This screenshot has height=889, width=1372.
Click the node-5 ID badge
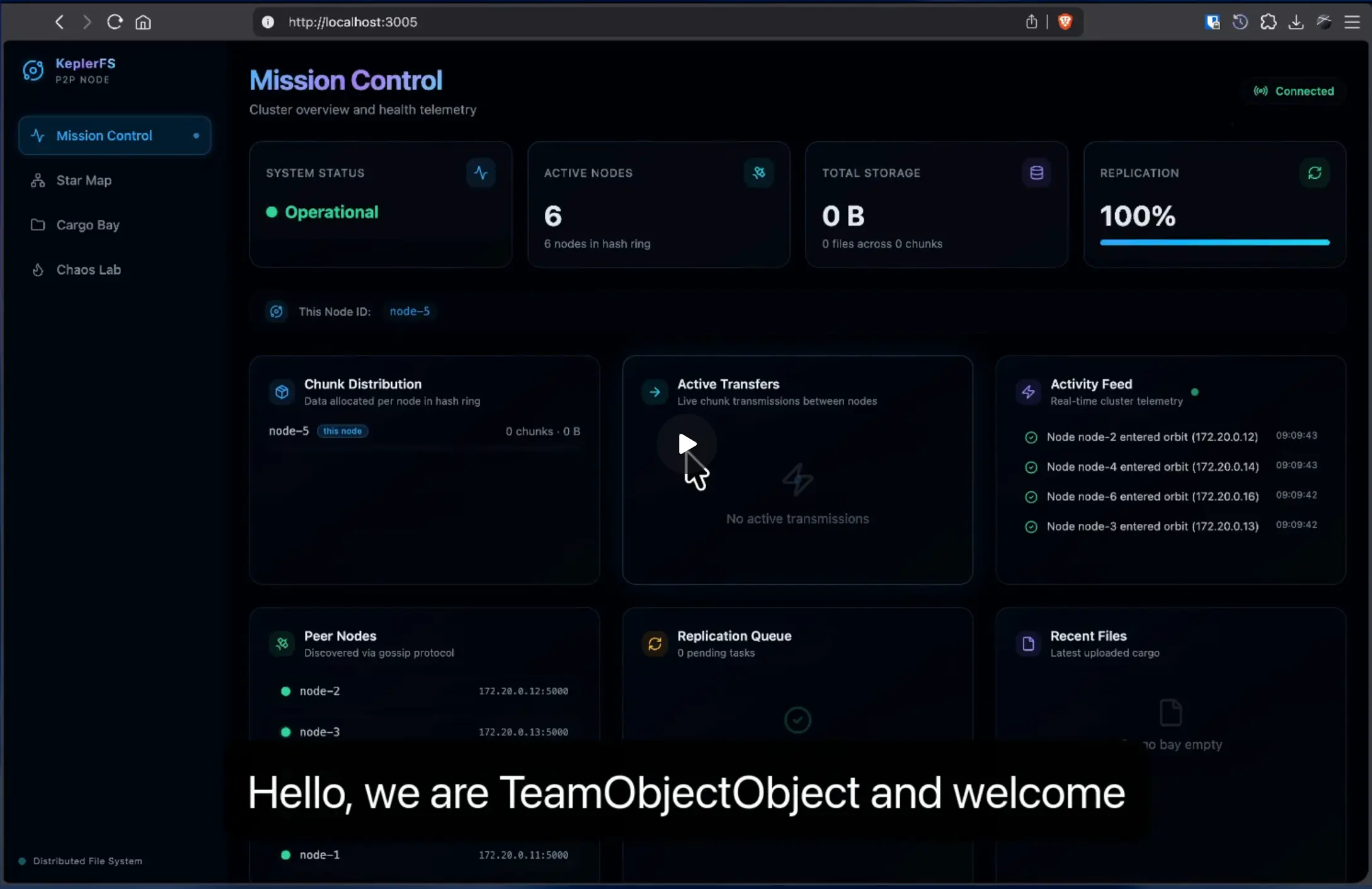(x=409, y=312)
